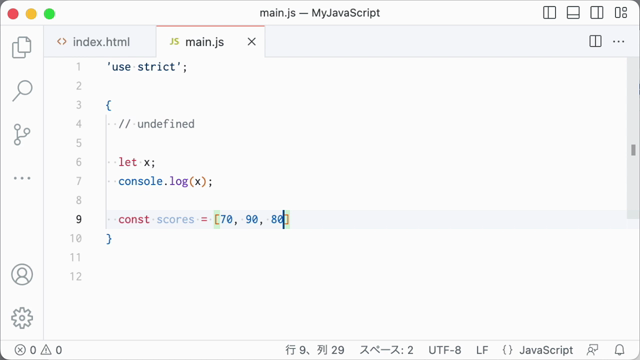Click the let x; statement
Viewport: 640px width, 360px height.
(137, 162)
